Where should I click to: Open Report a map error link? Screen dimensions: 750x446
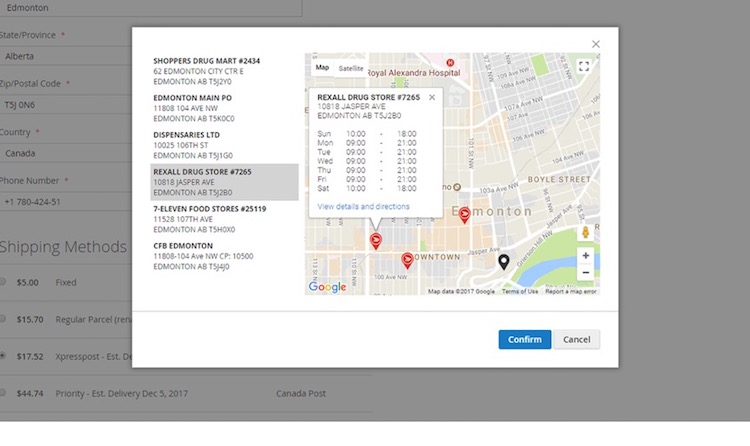coord(571,291)
